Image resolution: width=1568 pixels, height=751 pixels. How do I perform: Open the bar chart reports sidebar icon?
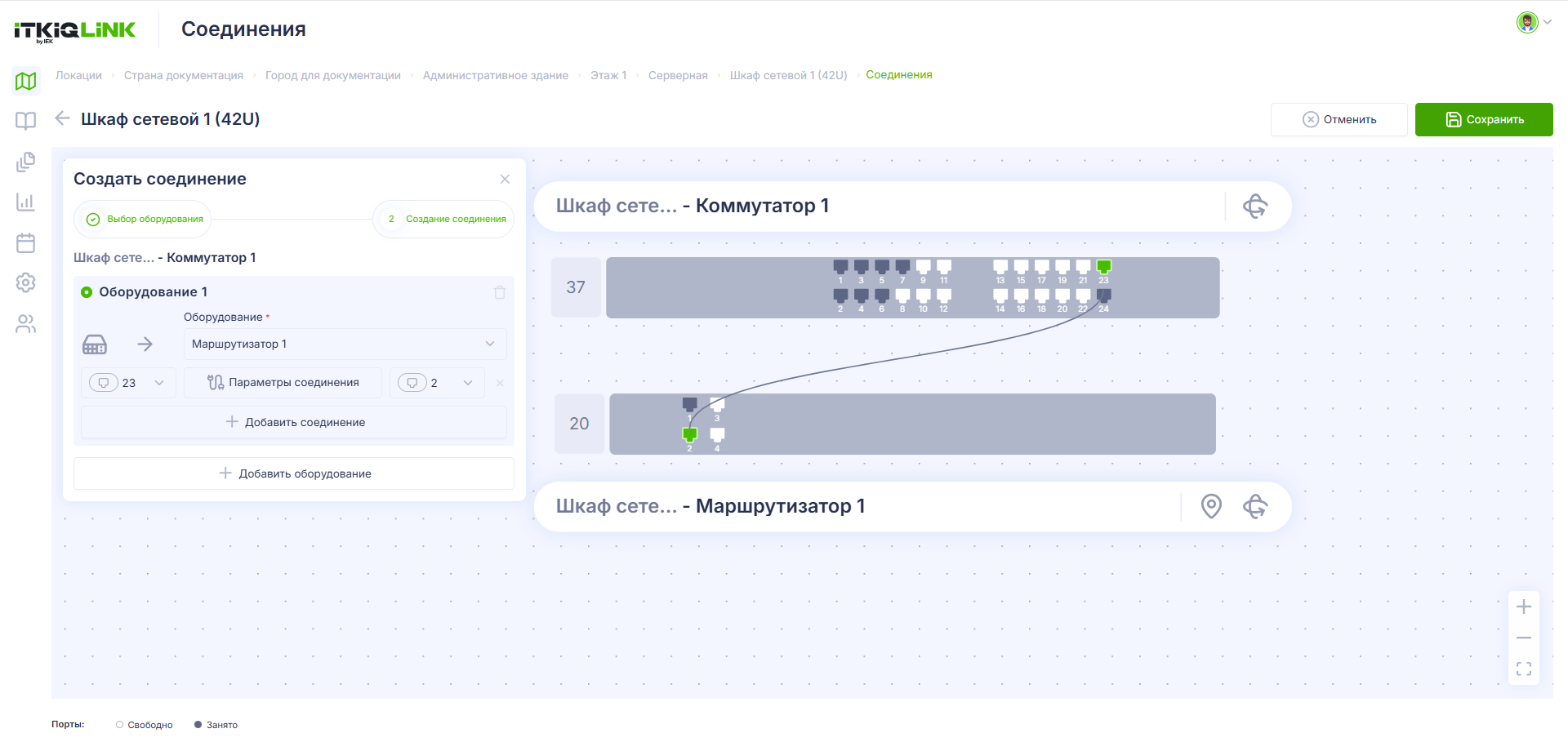click(26, 202)
